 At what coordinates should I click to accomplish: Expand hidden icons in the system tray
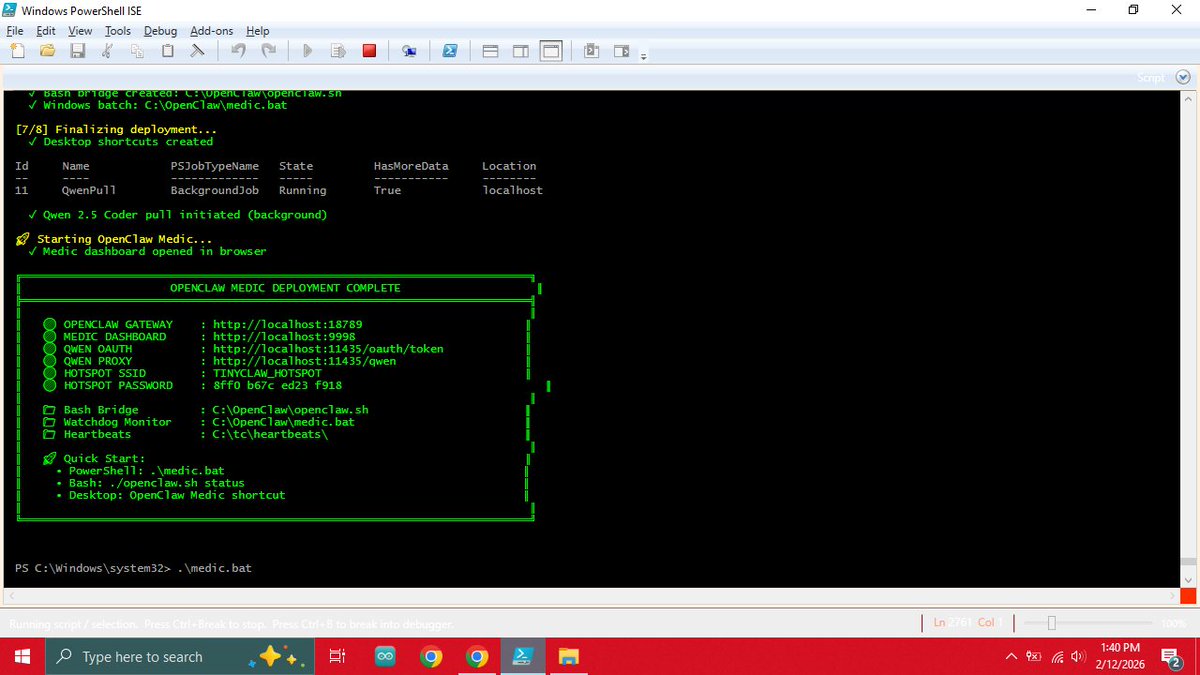(1010, 657)
